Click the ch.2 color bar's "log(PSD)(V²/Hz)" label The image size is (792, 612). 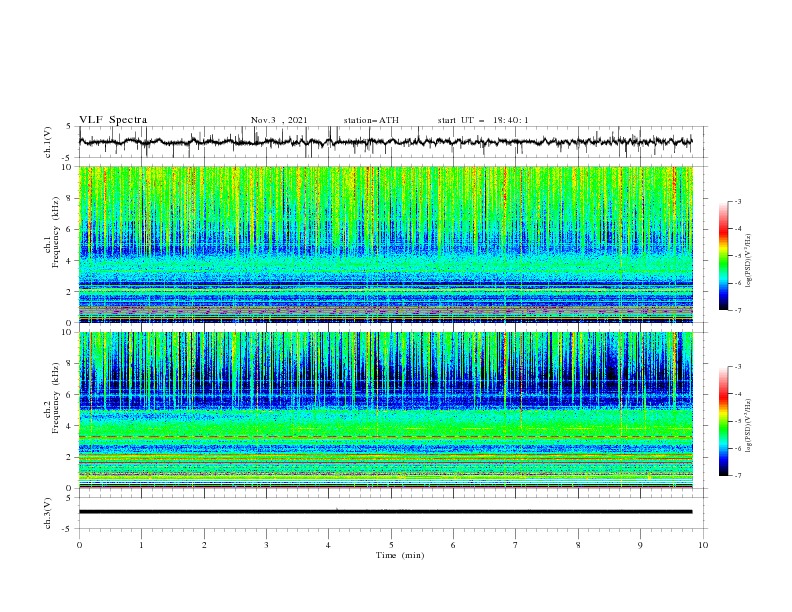click(748, 426)
